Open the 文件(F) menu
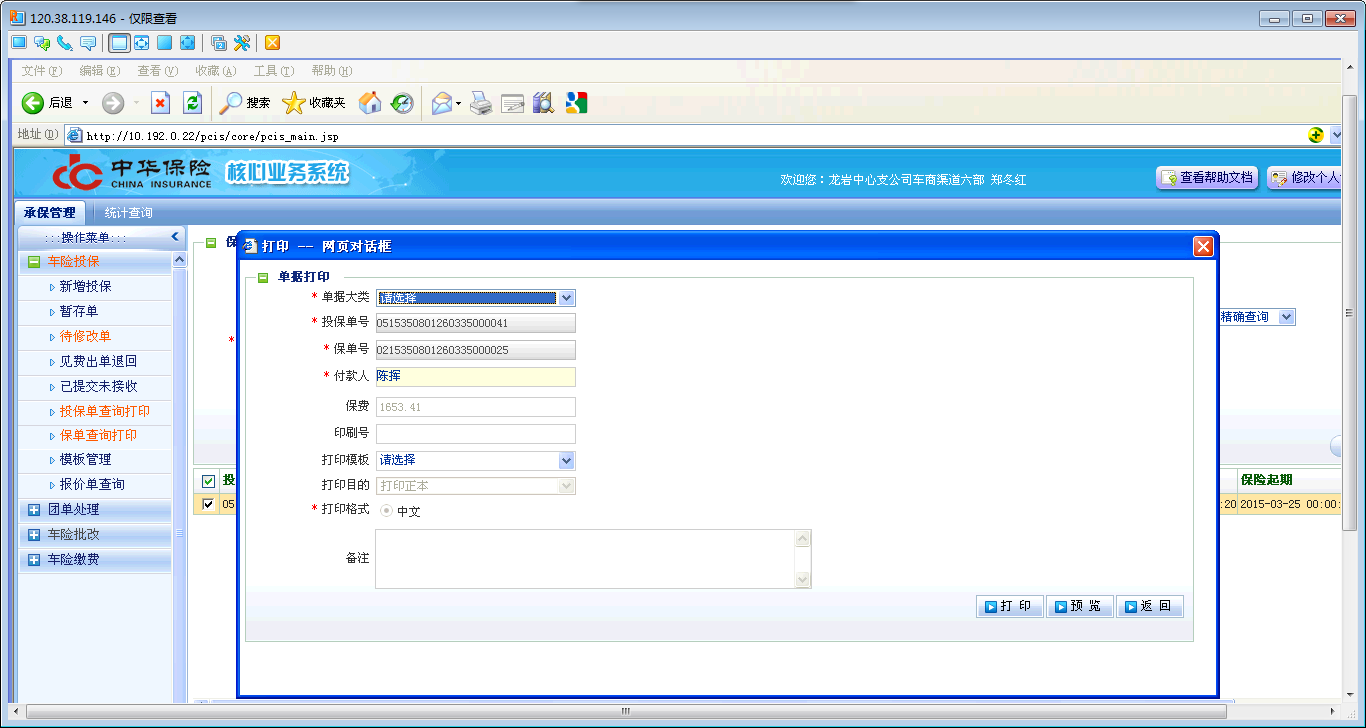 pos(41,71)
